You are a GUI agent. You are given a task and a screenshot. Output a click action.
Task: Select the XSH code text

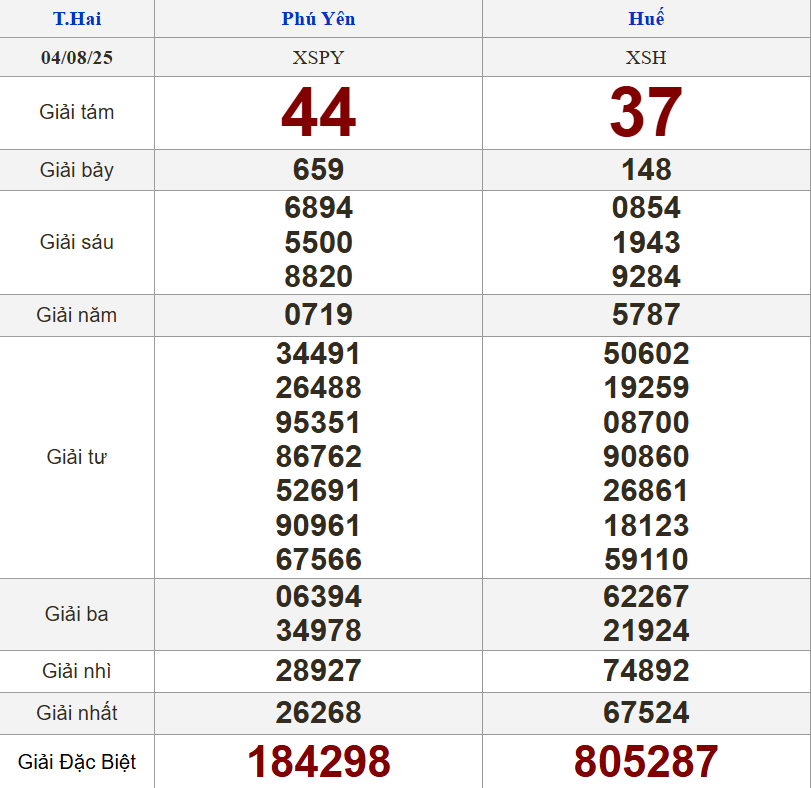pyautogui.click(x=646, y=57)
